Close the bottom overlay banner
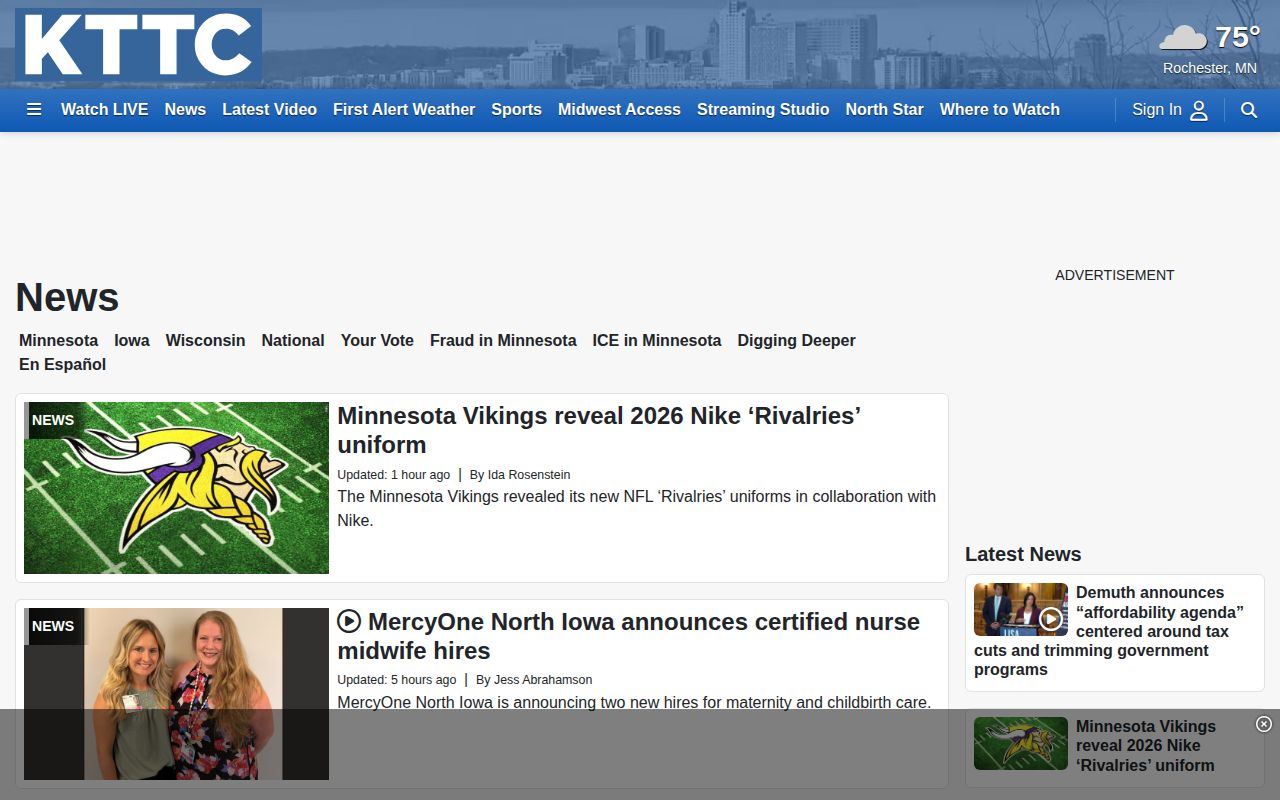Image resolution: width=1280 pixels, height=800 pixels. click(x=1264, y=724)
